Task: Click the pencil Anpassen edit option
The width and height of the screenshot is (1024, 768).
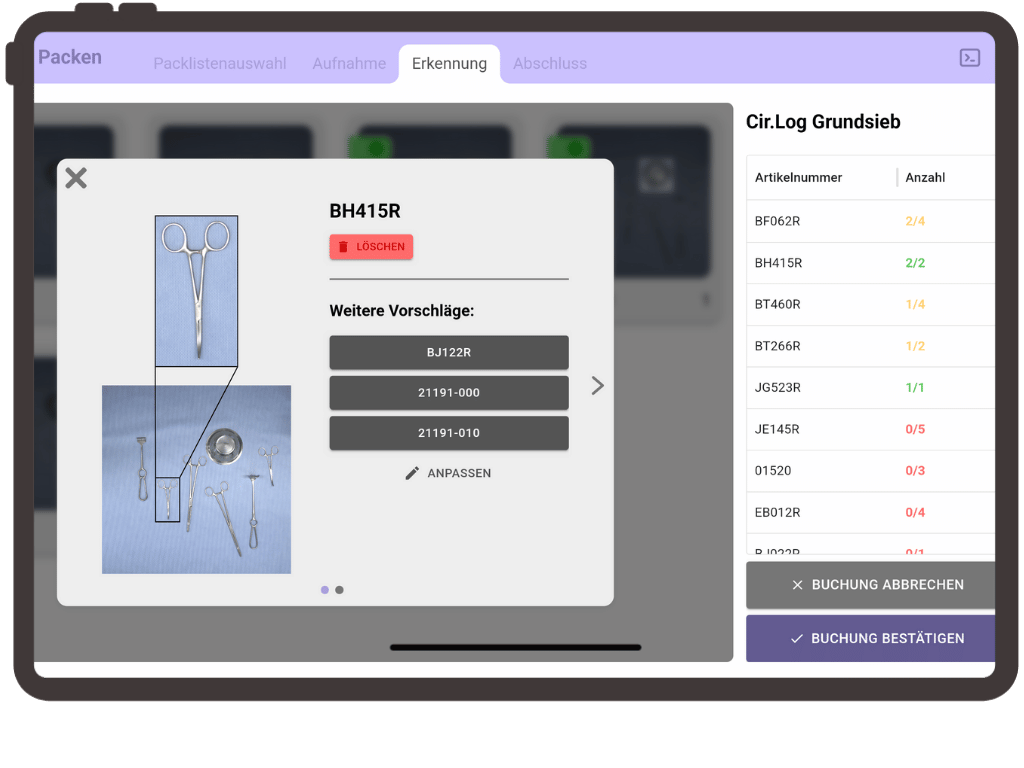Action: pyautogui.click(x=448, y=473)
